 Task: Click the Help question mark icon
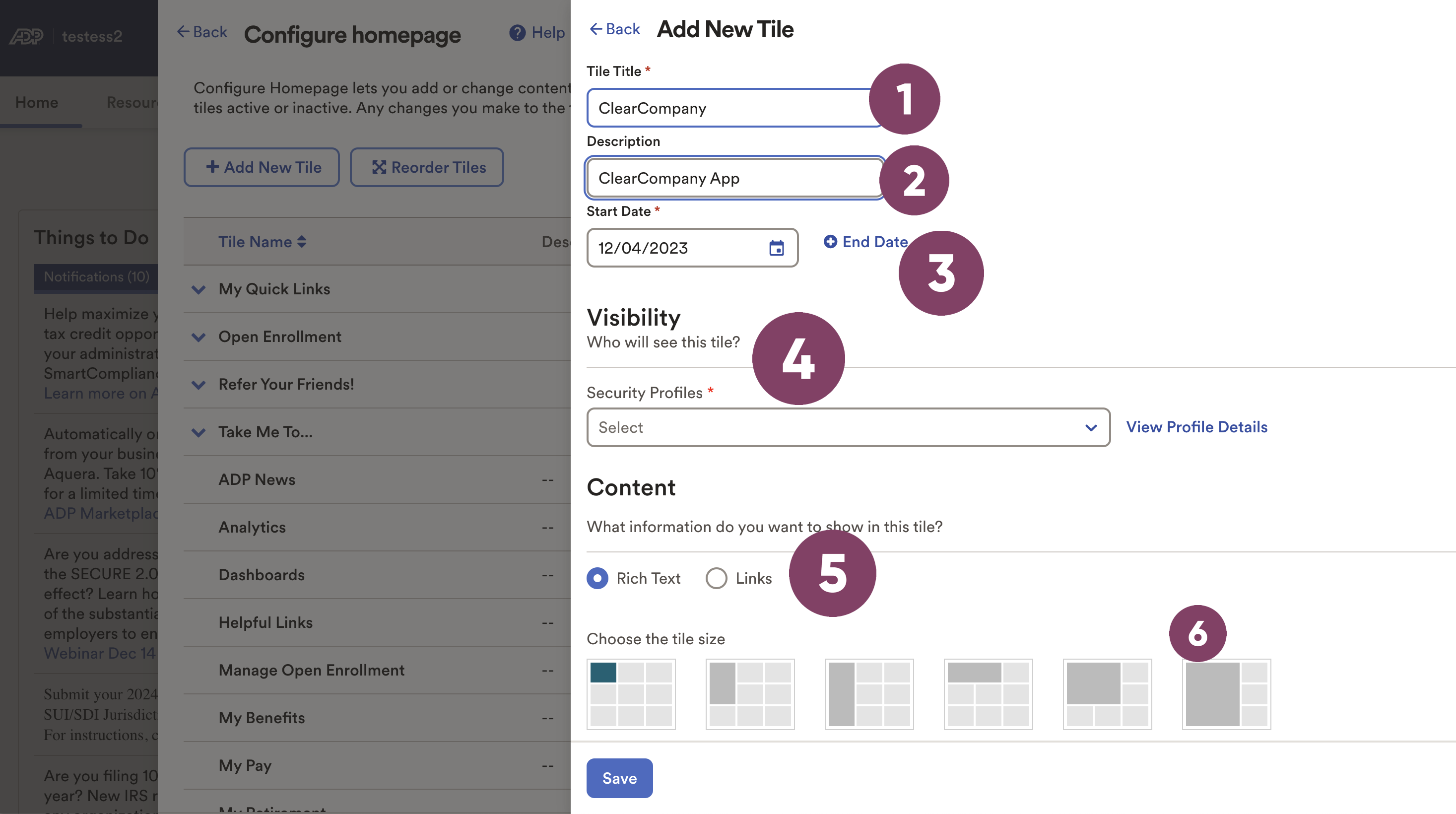[x=517, y=33]
